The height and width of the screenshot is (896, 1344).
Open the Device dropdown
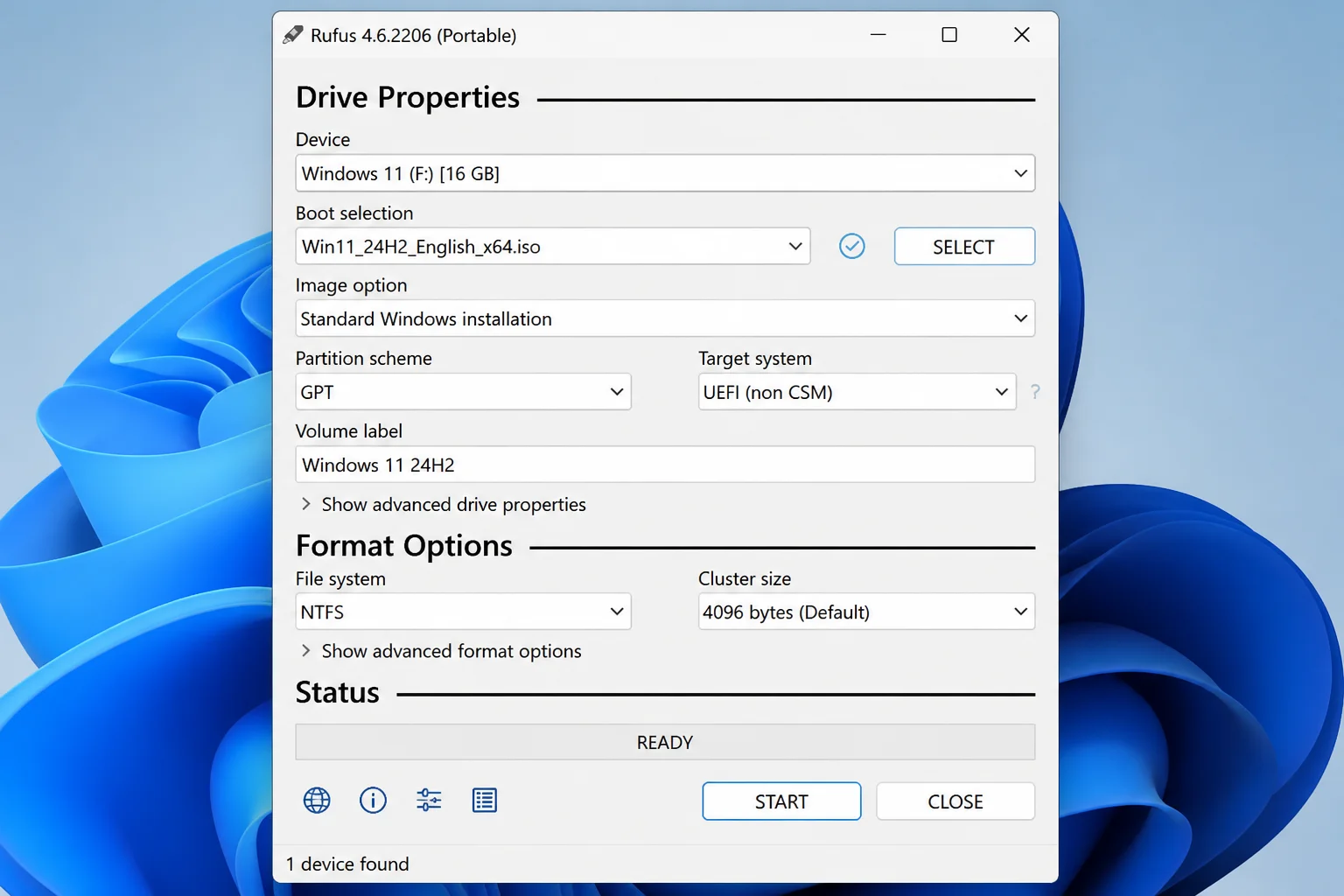[665, 173]
